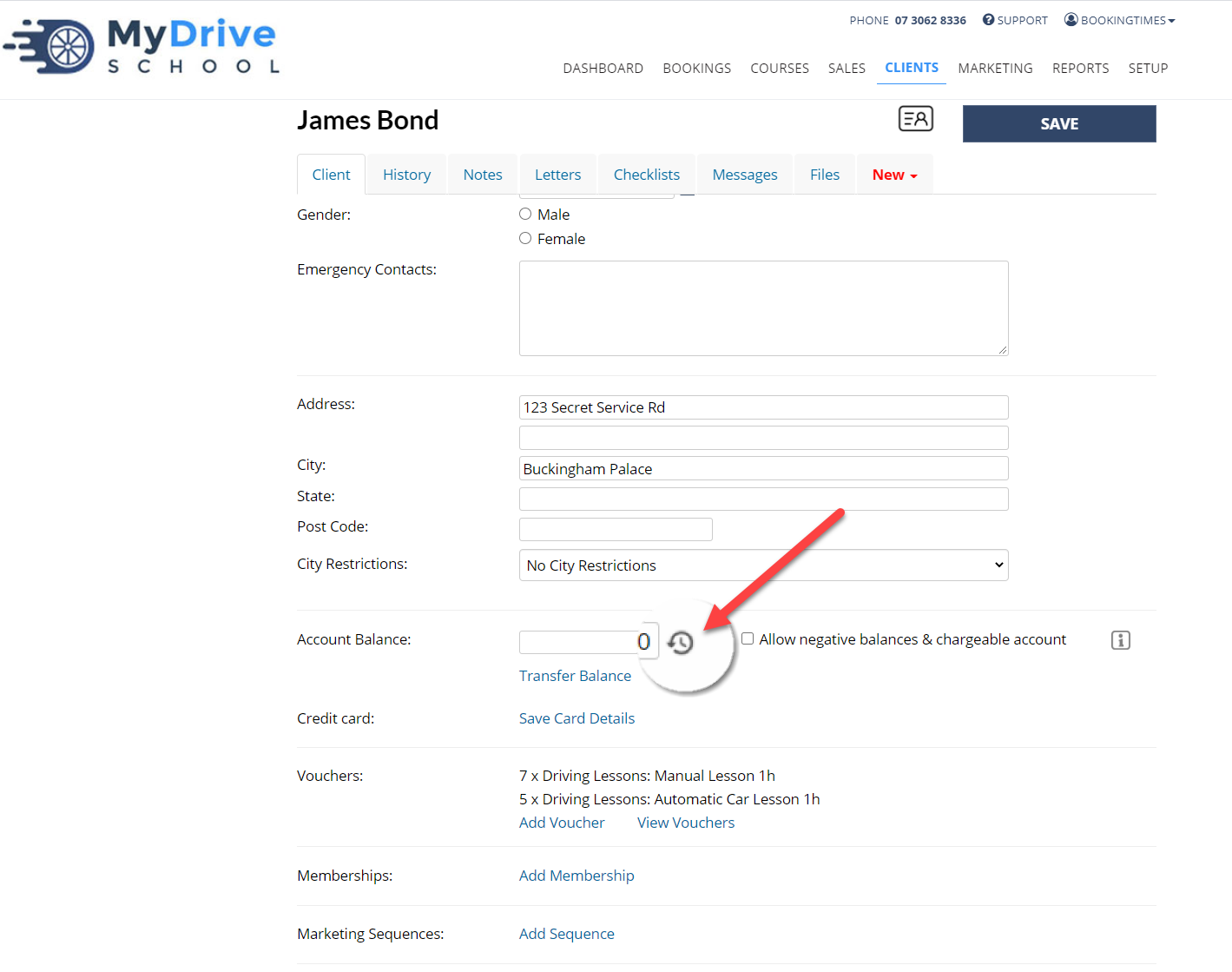1232x972 pixels.
Task: Open the SALES menu
Action: (847, 68)
